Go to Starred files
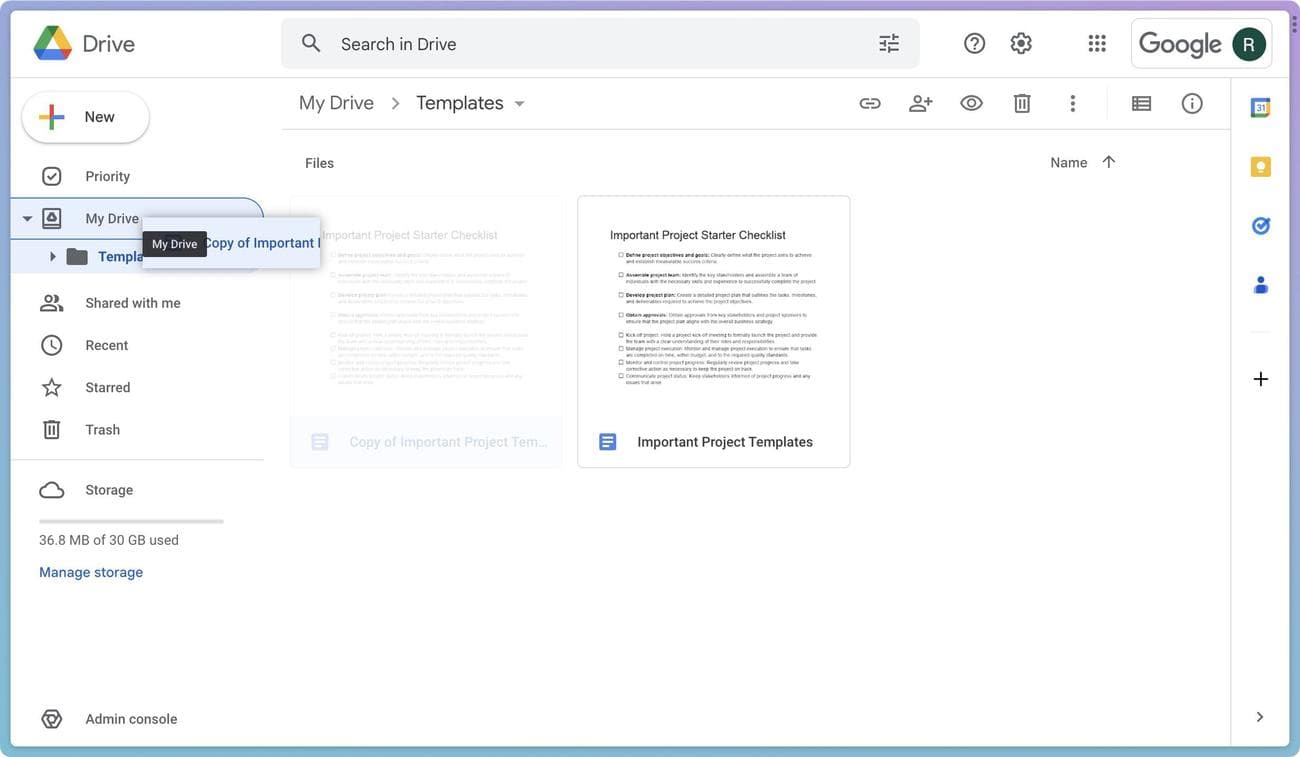The width and height of the screenshot is (1300, 757). tap(107, 387)
